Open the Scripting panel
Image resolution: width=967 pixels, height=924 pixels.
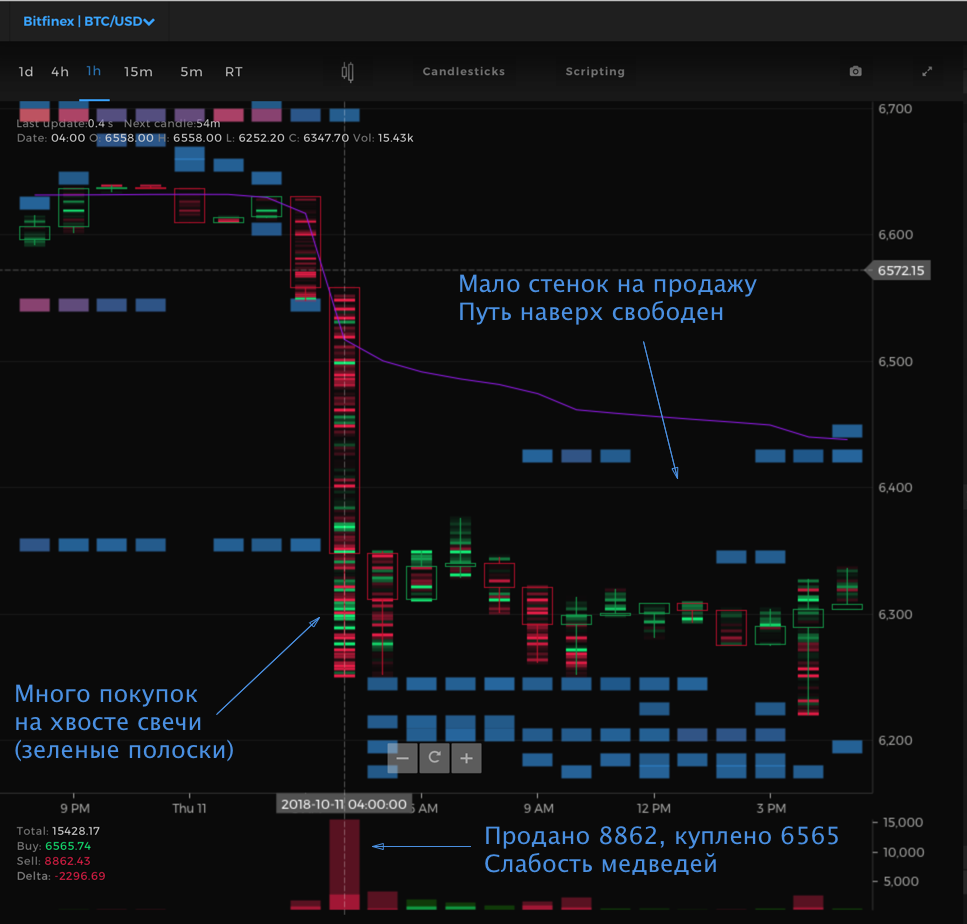pyautogui.click(x=595, y=72)
